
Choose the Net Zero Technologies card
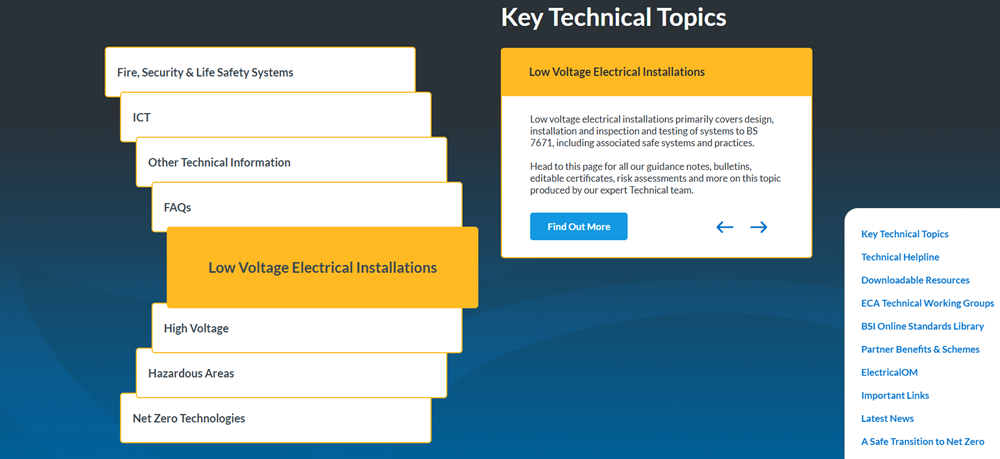pyautogui.click(x=276, y=419)
